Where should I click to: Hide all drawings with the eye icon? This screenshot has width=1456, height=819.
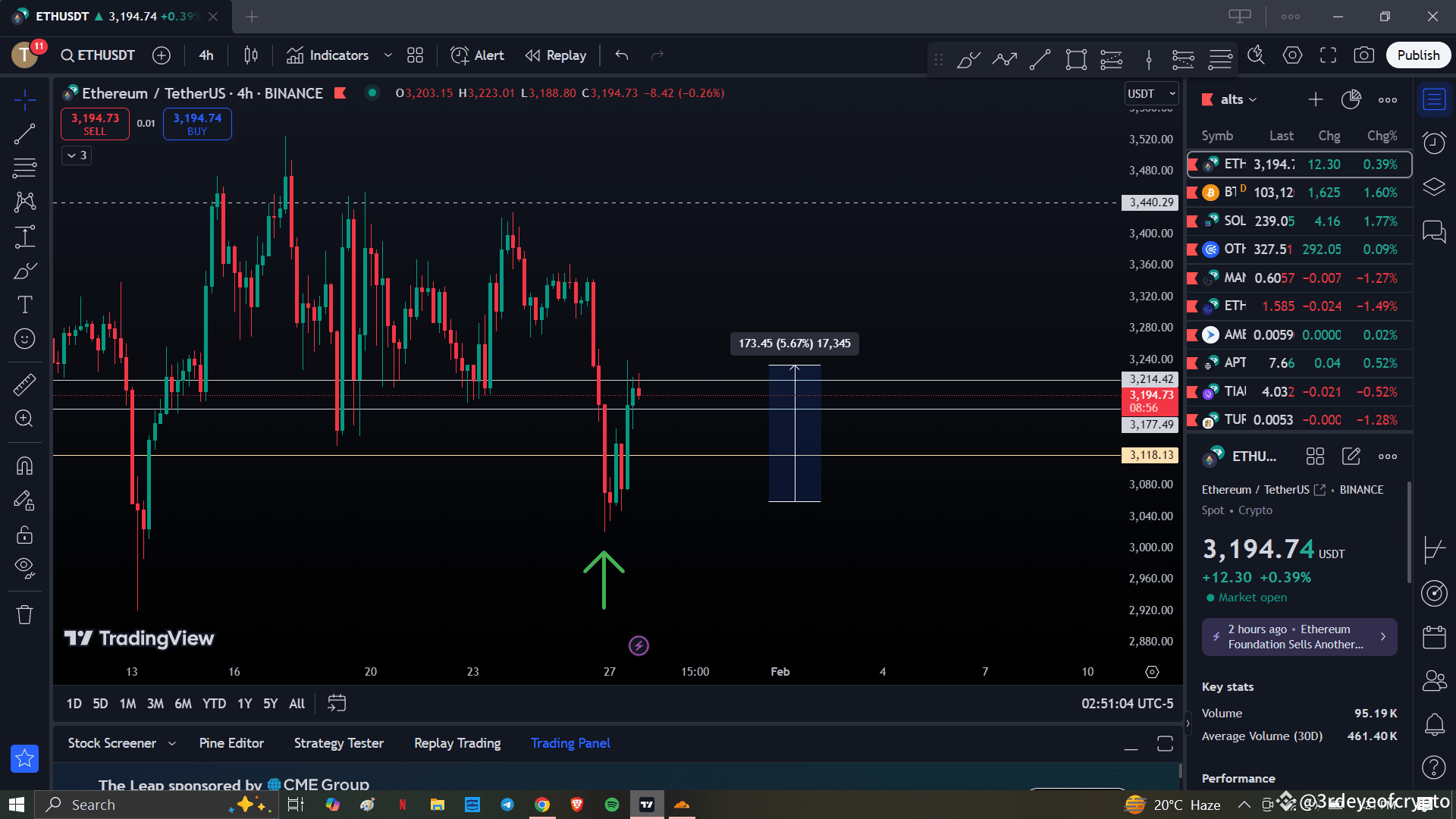coord(25,568)
